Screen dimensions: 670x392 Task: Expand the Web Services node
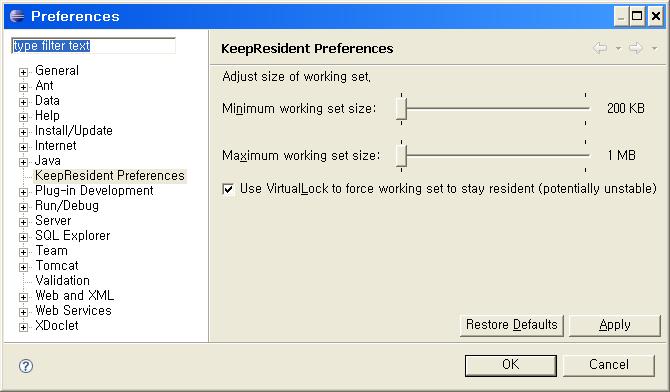pyautogui.click(x=24, y=312)
